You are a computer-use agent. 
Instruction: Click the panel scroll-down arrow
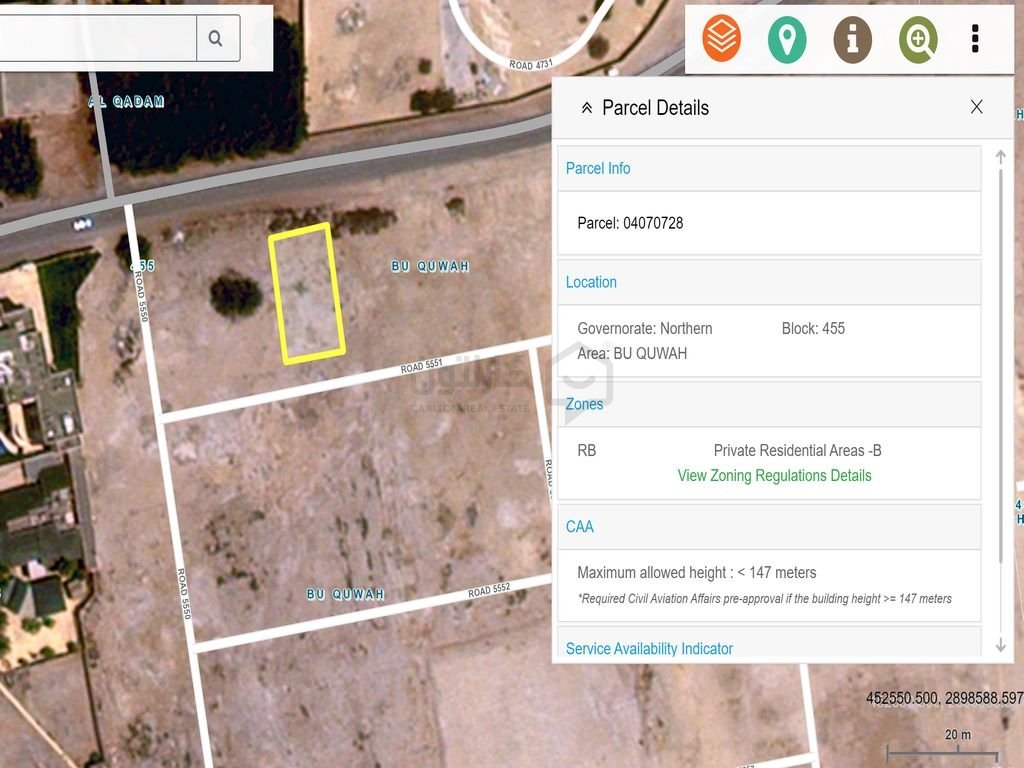(1000, 645)
